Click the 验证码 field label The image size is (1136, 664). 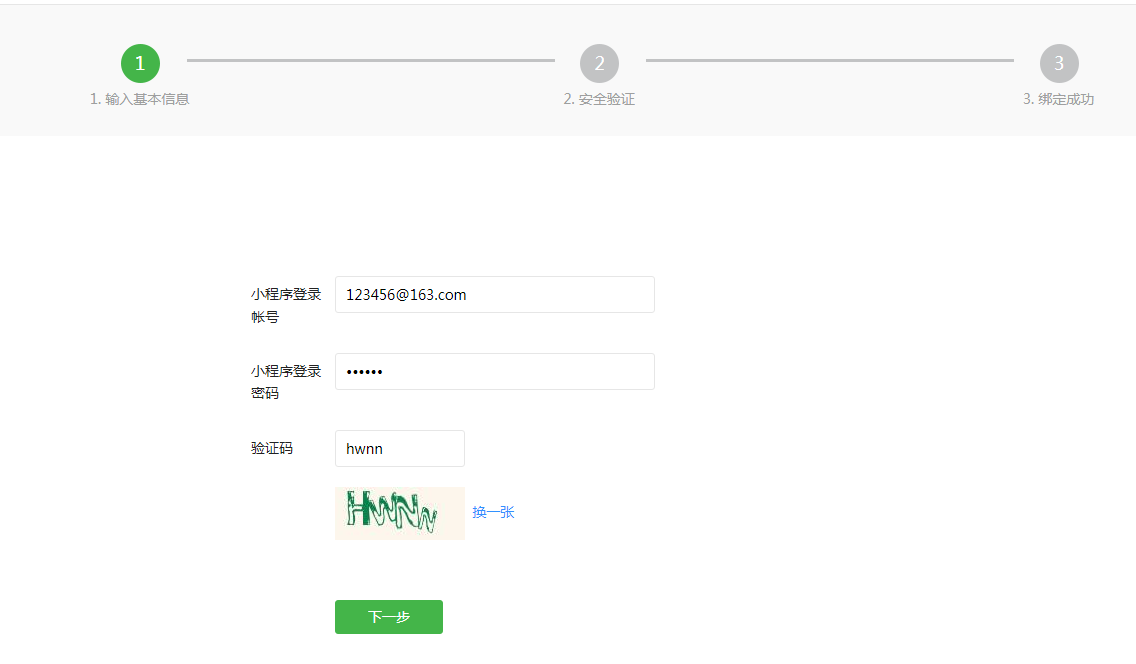click(x=272, y=449)
